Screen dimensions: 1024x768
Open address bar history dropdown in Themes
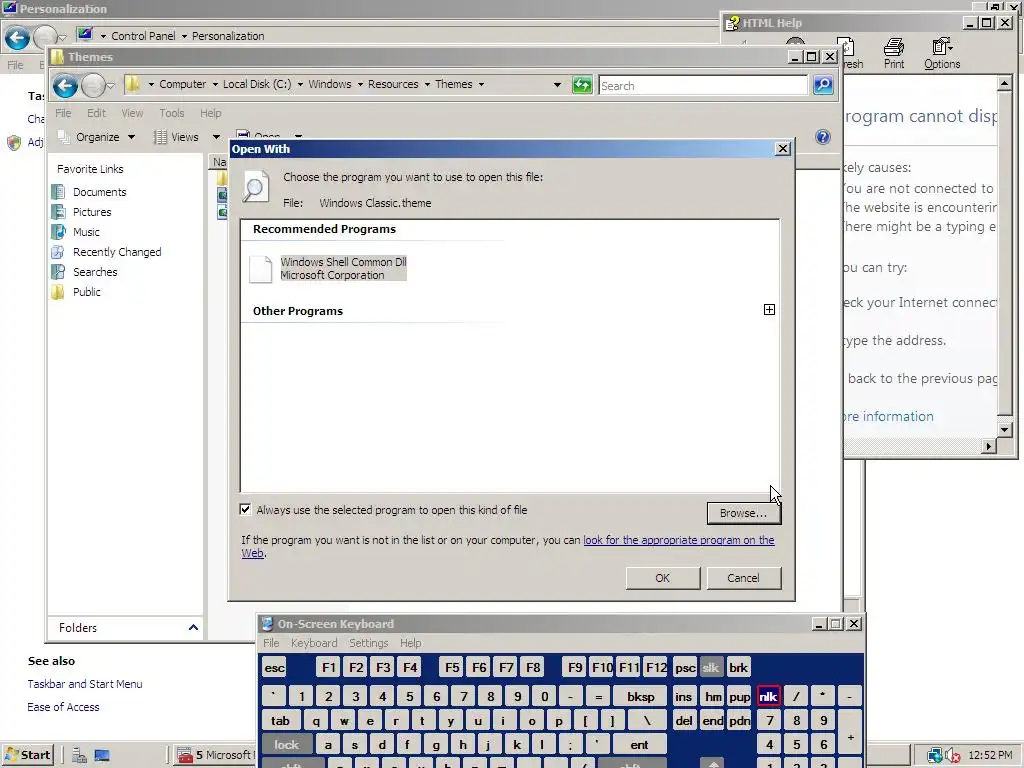point(557,85)
